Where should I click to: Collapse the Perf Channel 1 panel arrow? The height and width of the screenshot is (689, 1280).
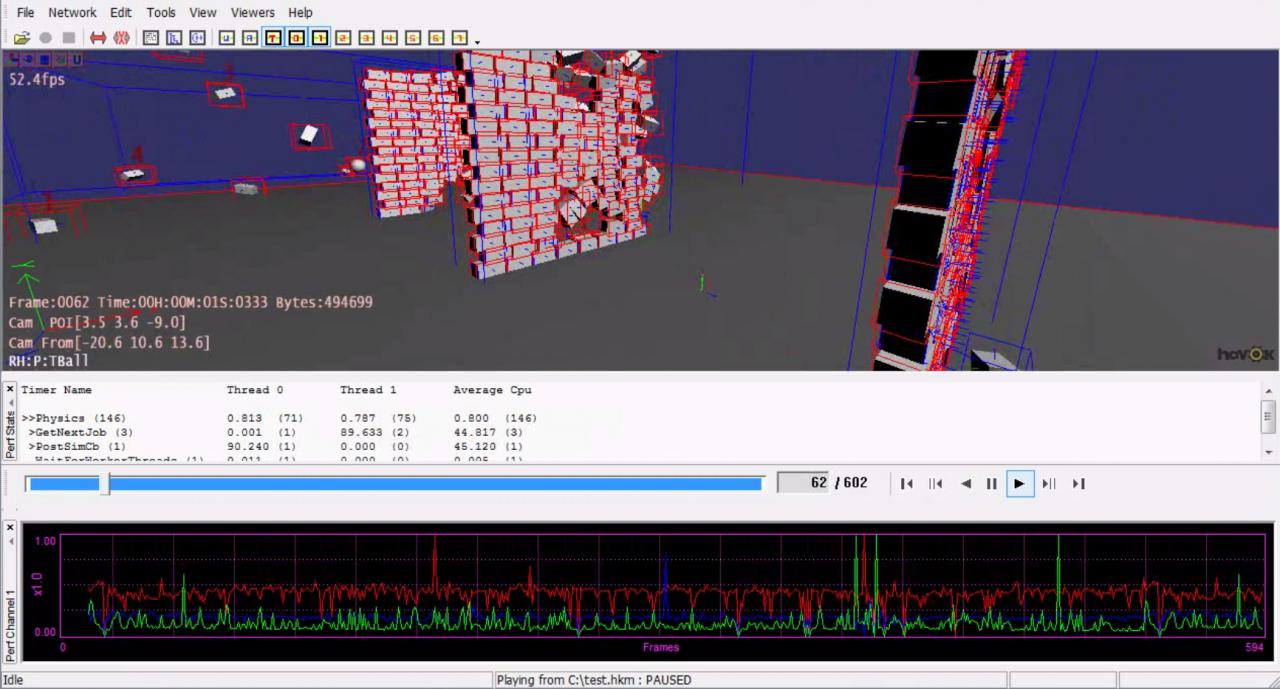(10, 542)
